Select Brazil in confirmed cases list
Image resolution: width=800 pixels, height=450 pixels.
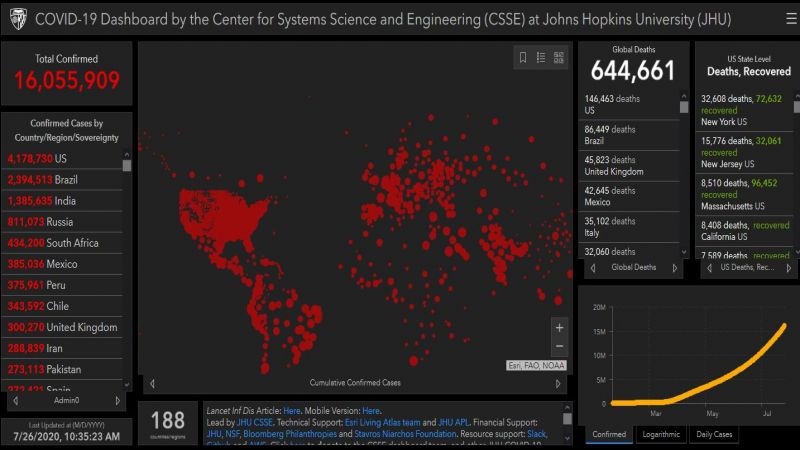point(63,180)
